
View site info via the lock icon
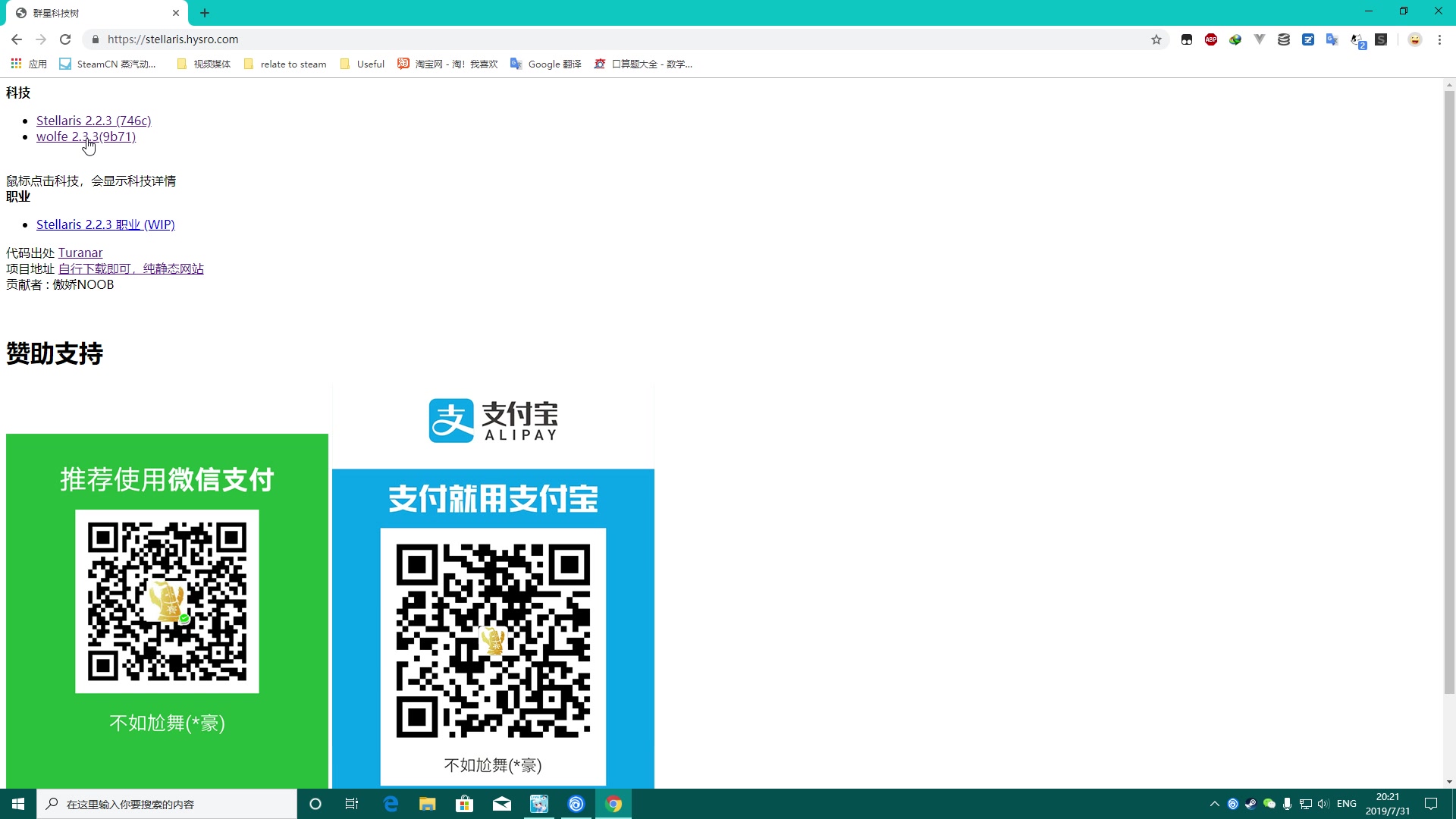pos(95,39)
